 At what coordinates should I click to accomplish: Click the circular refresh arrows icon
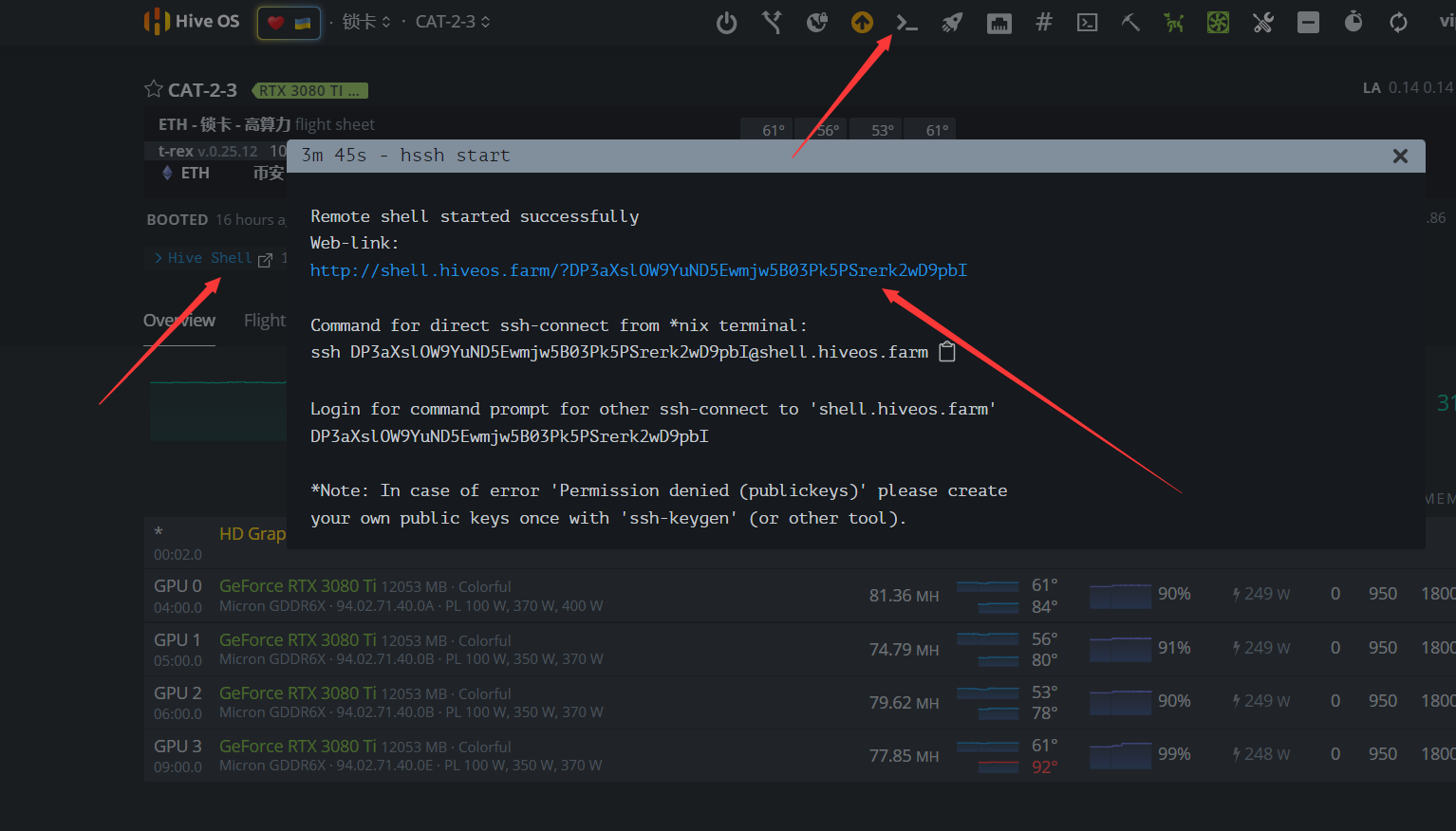1398,22
